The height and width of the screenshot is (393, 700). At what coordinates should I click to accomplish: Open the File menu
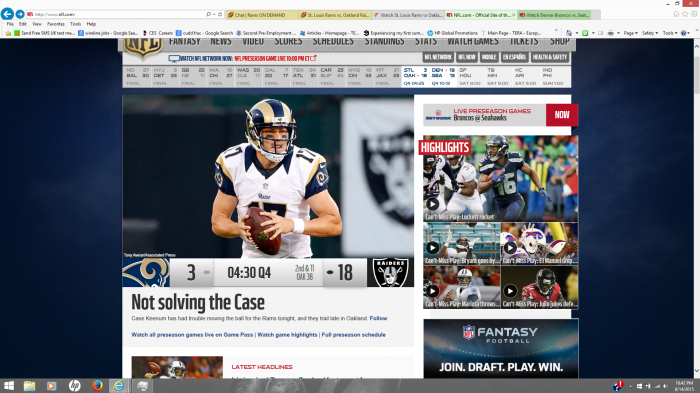[x=10, y=24]
